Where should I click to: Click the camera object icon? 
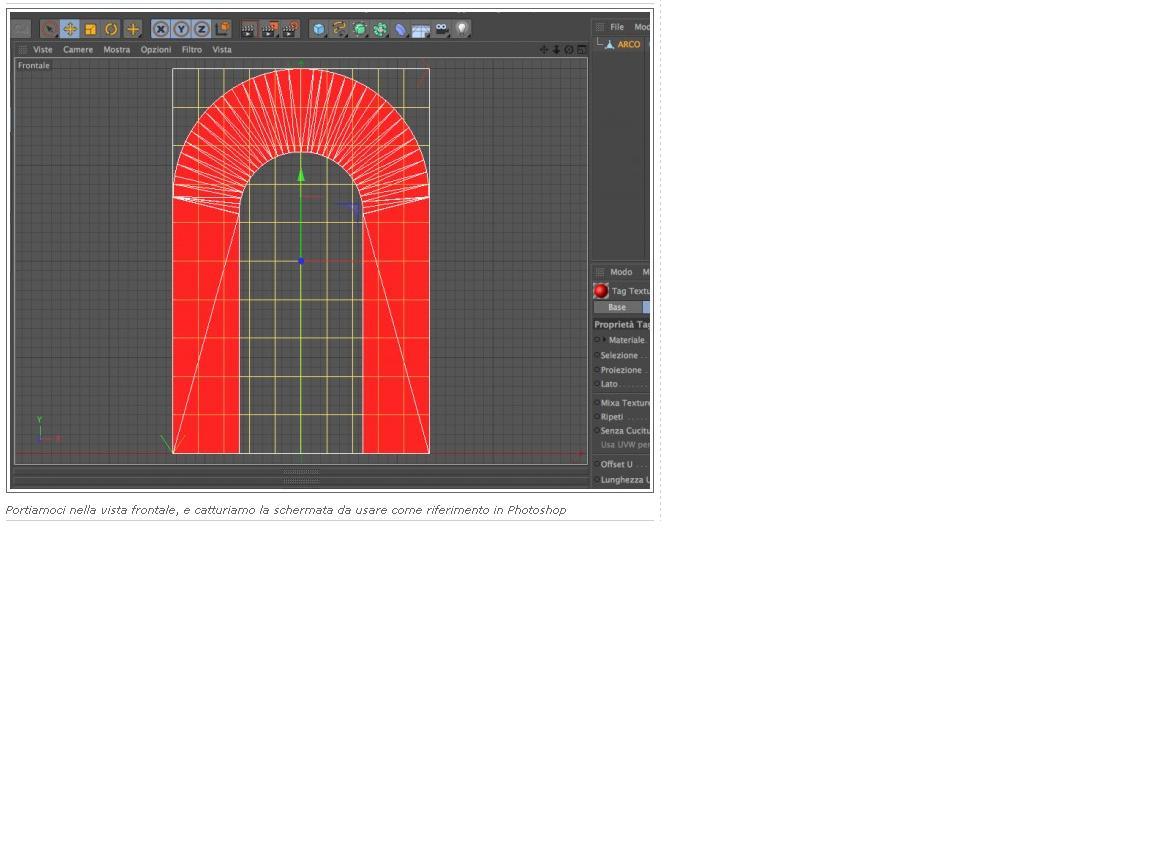(x=441, y=29)
